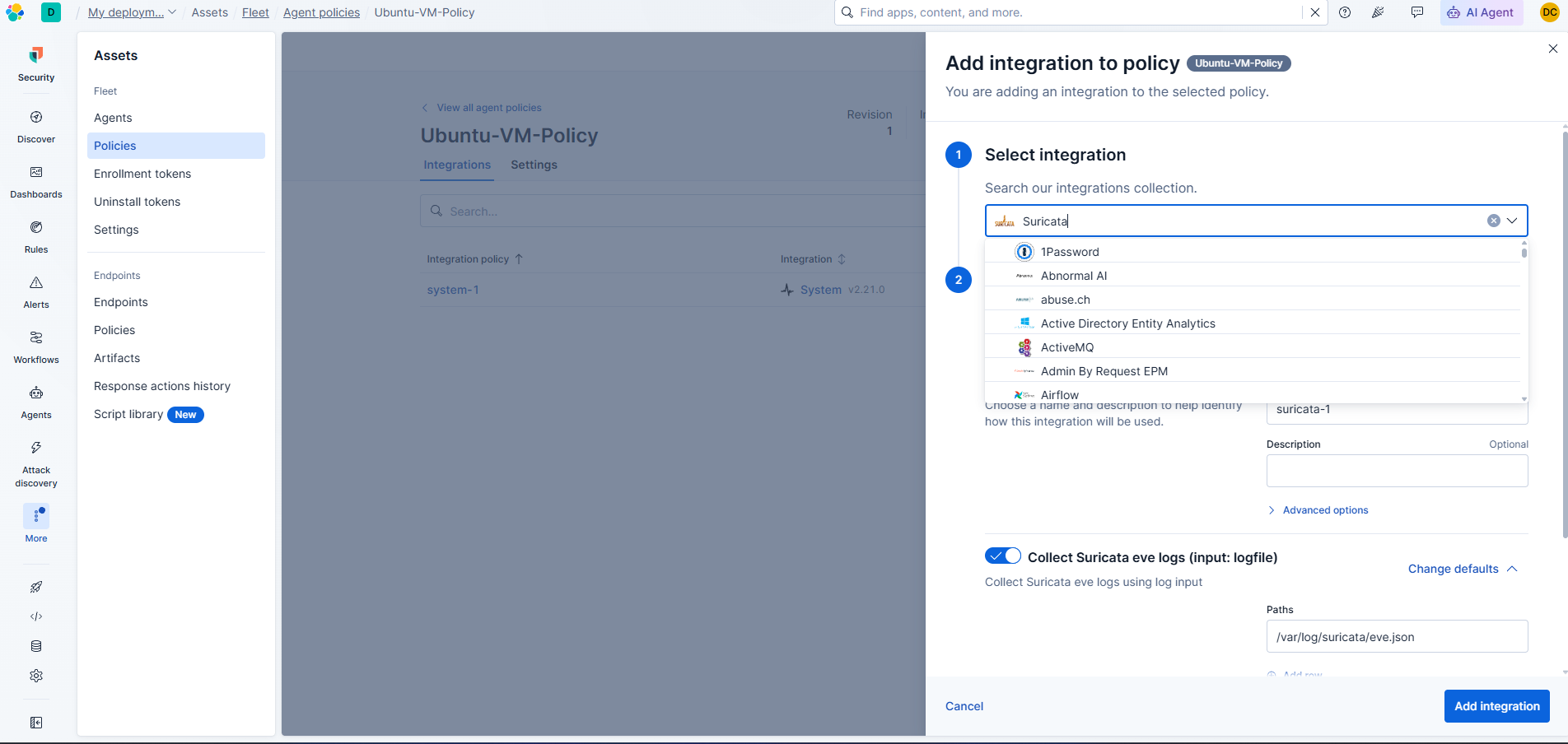The image size is (1568, 744).
Task: Toggle Collect Suricata eve logs switch
Action: pos(1003,556)
